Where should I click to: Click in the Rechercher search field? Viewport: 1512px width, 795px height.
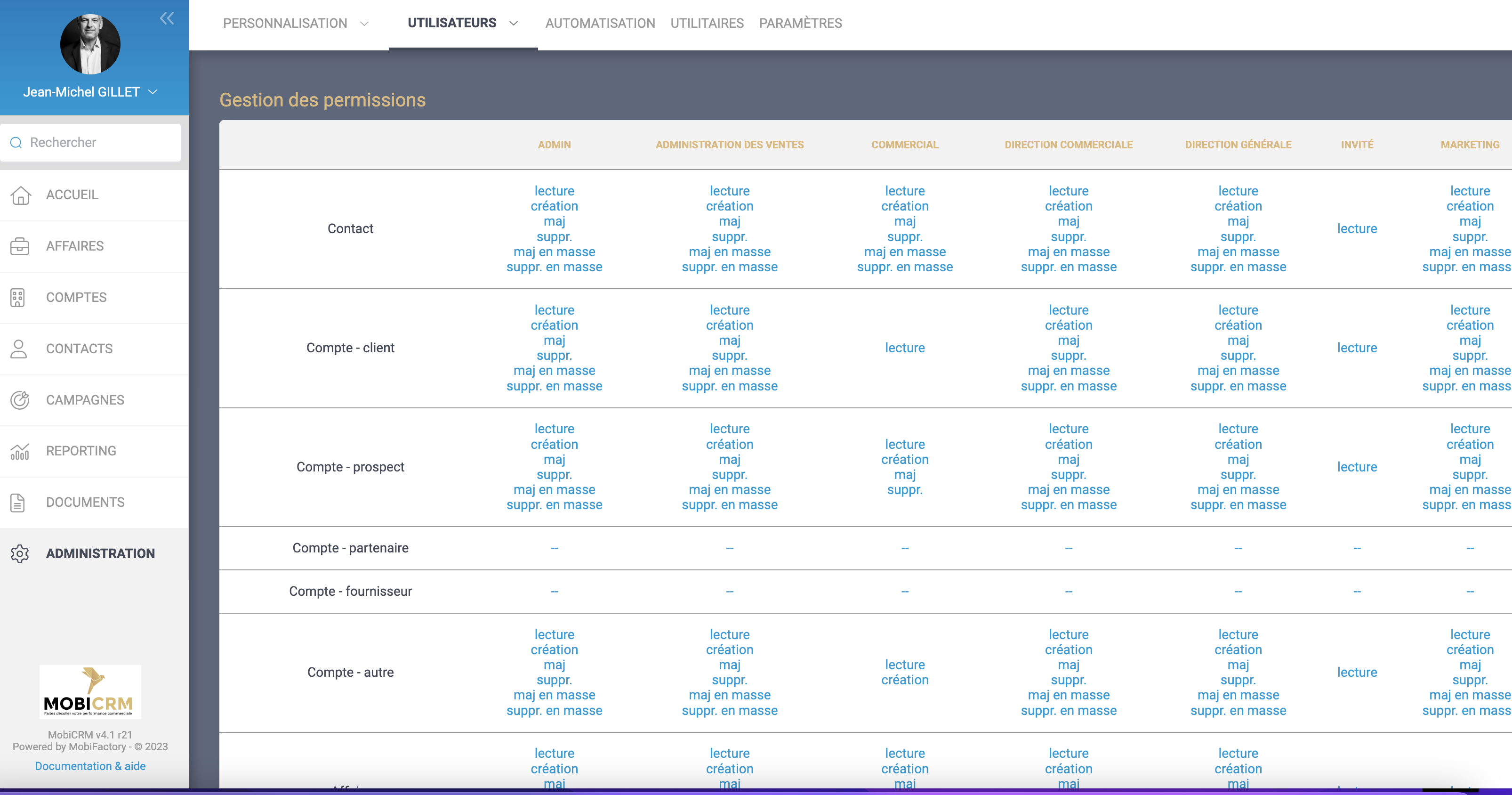(x=100, y=143)
